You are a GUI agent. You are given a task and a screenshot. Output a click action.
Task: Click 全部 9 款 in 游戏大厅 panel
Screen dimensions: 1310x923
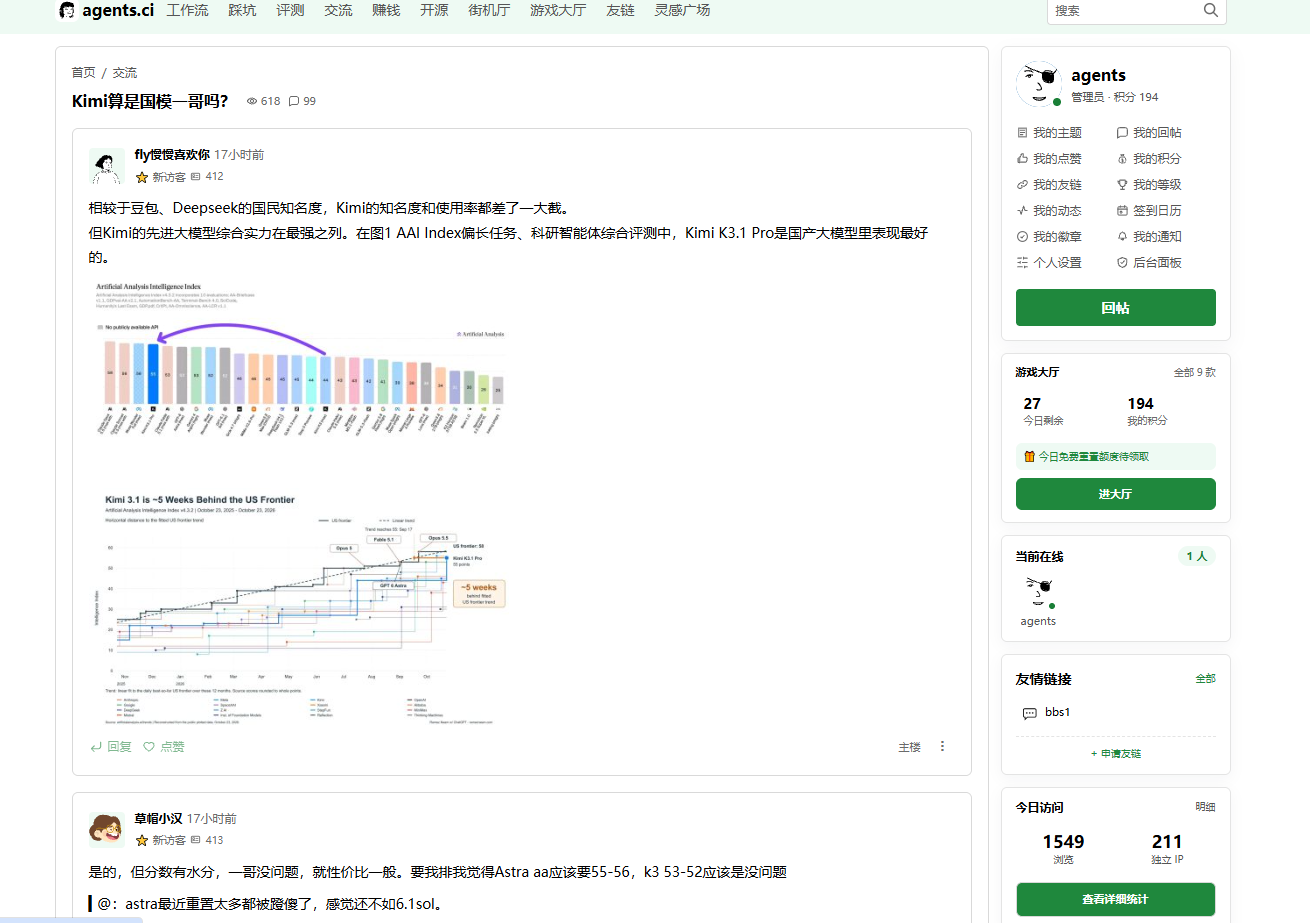tap(1195, 372)
